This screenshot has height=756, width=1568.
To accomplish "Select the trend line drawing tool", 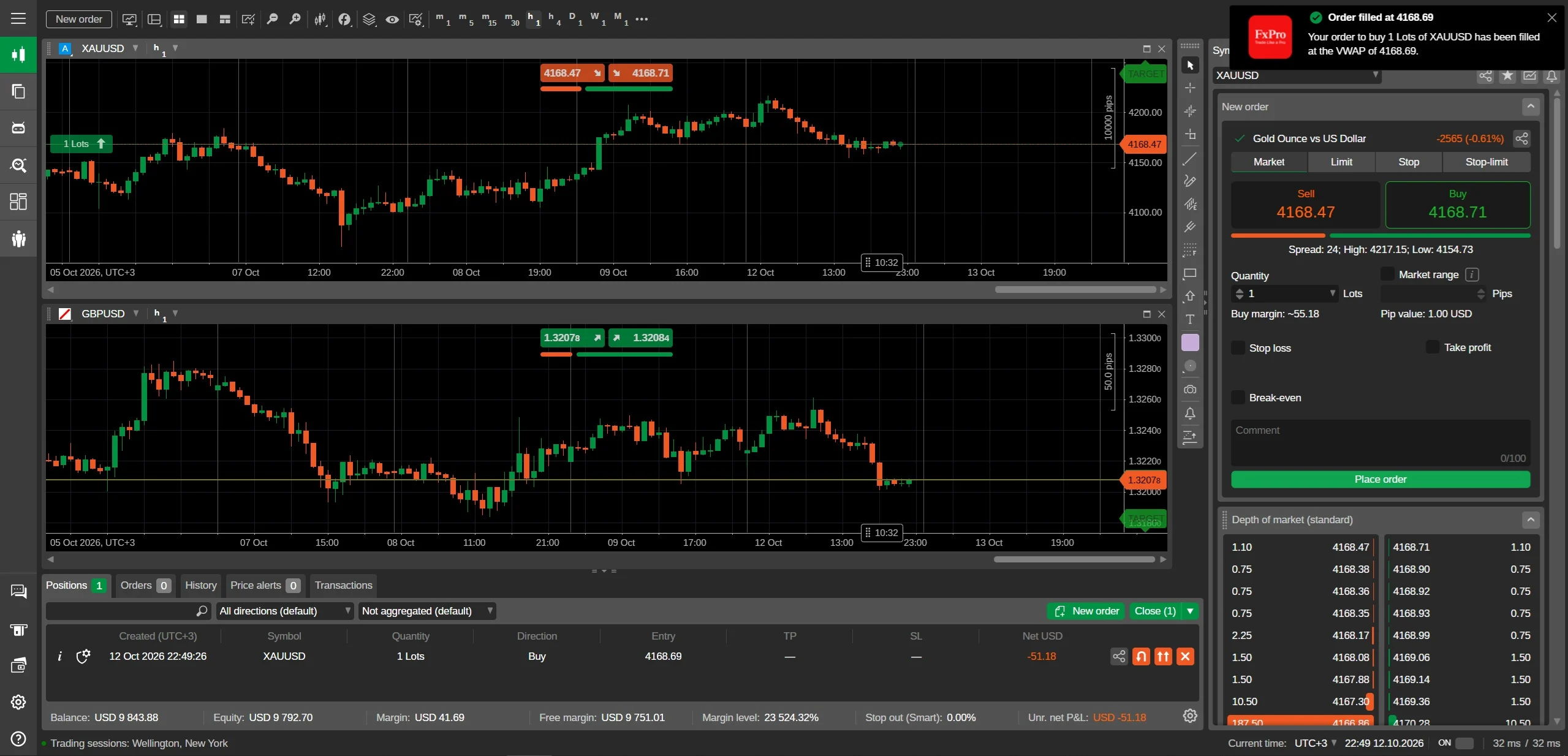I will tap(1189, 158).
